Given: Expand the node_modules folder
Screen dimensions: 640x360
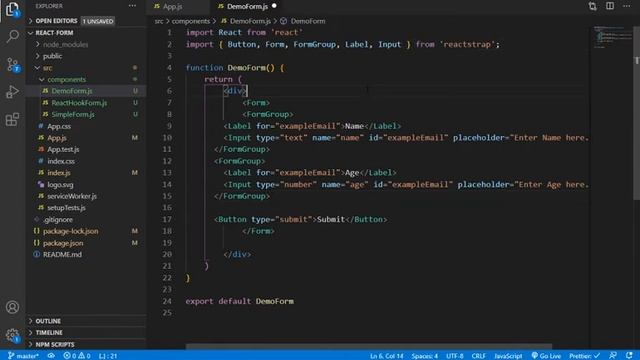Looking at the screenshot, I should pos(65,44).
